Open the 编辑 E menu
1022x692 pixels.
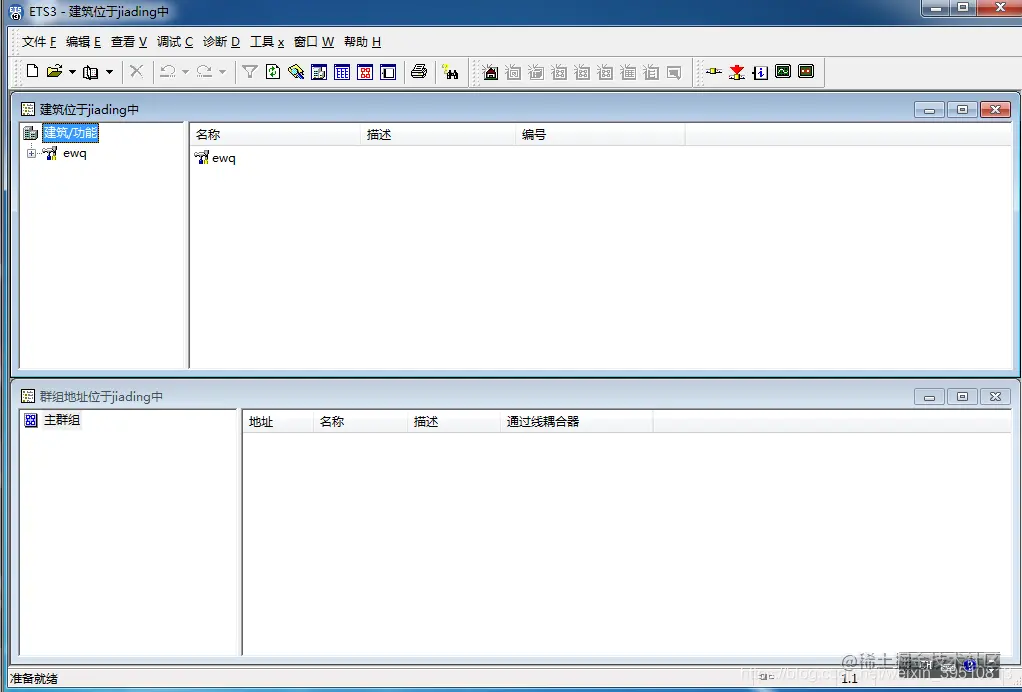click(x=83, y=42)
